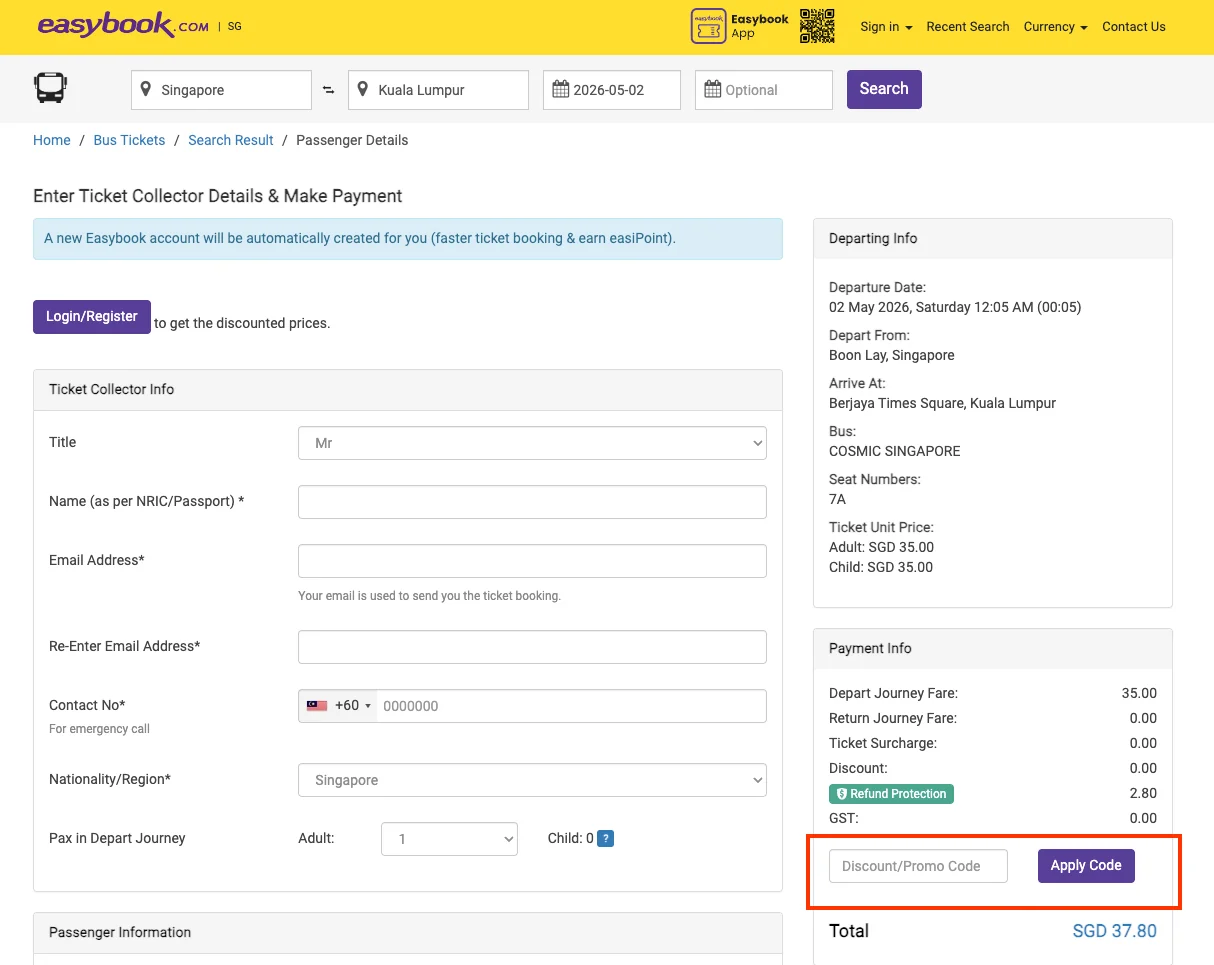Image resolution: width=1214 pixels, height=965 pixels.
Task: Click the SGD 37.80 total amount
Action: pos(1114,931)
